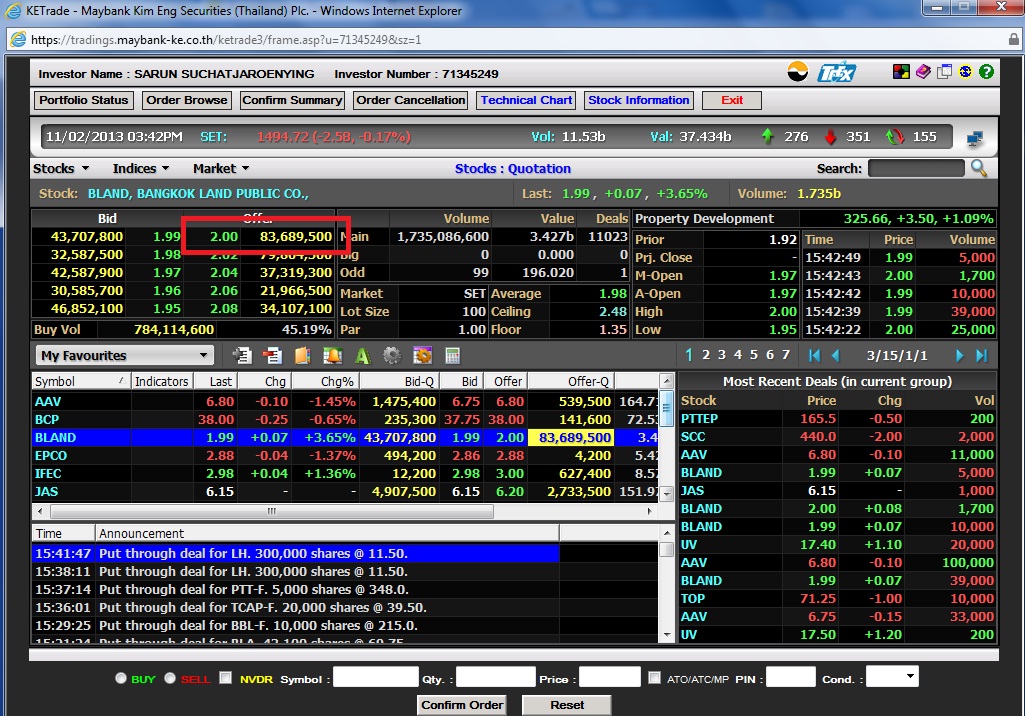Open the Stocks dropdown menu

pyautogui.click(x=61, y=169)
